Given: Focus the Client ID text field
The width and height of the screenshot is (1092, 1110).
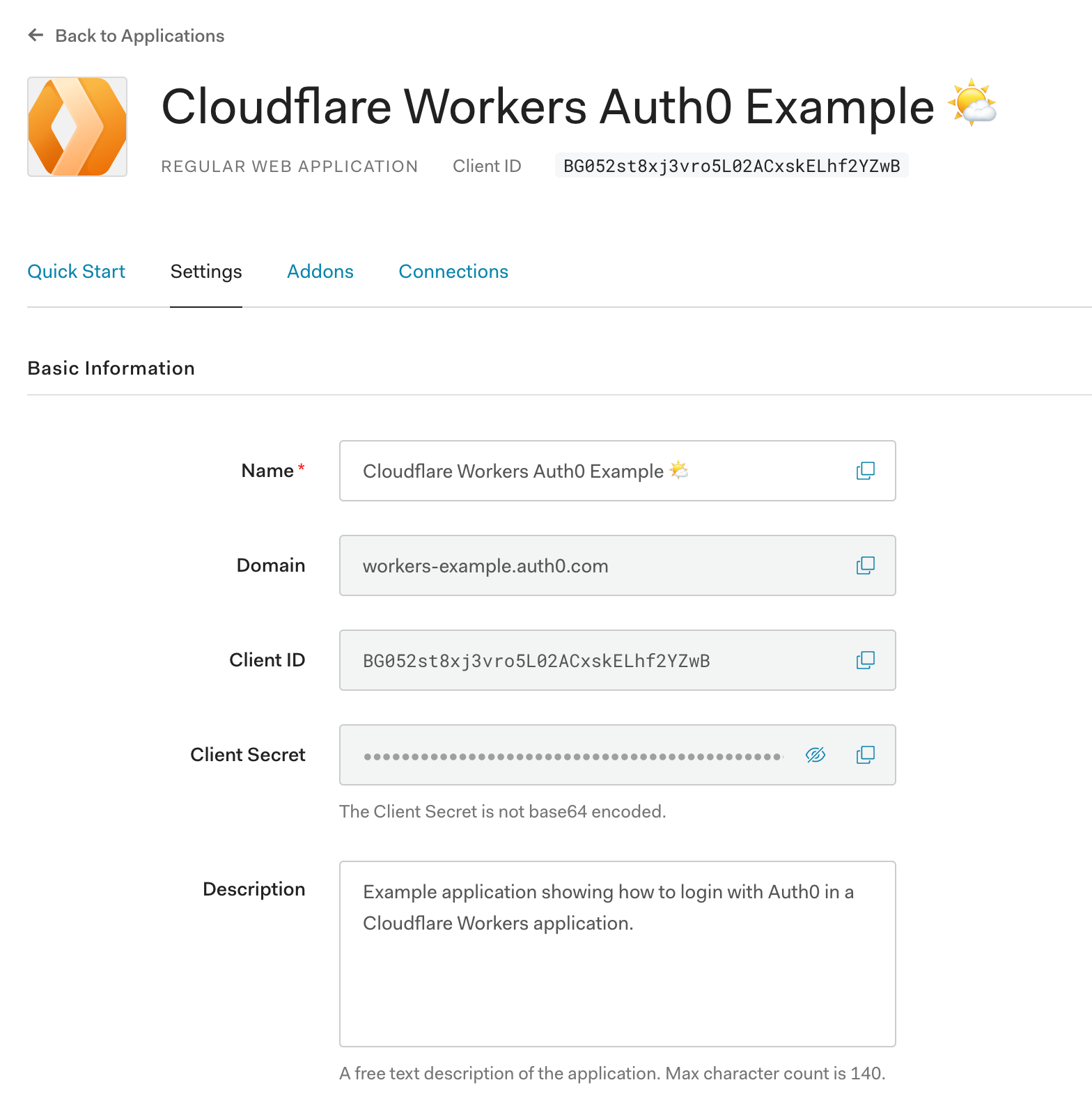Looking at the screenshot, I should [x=592, y=660].
